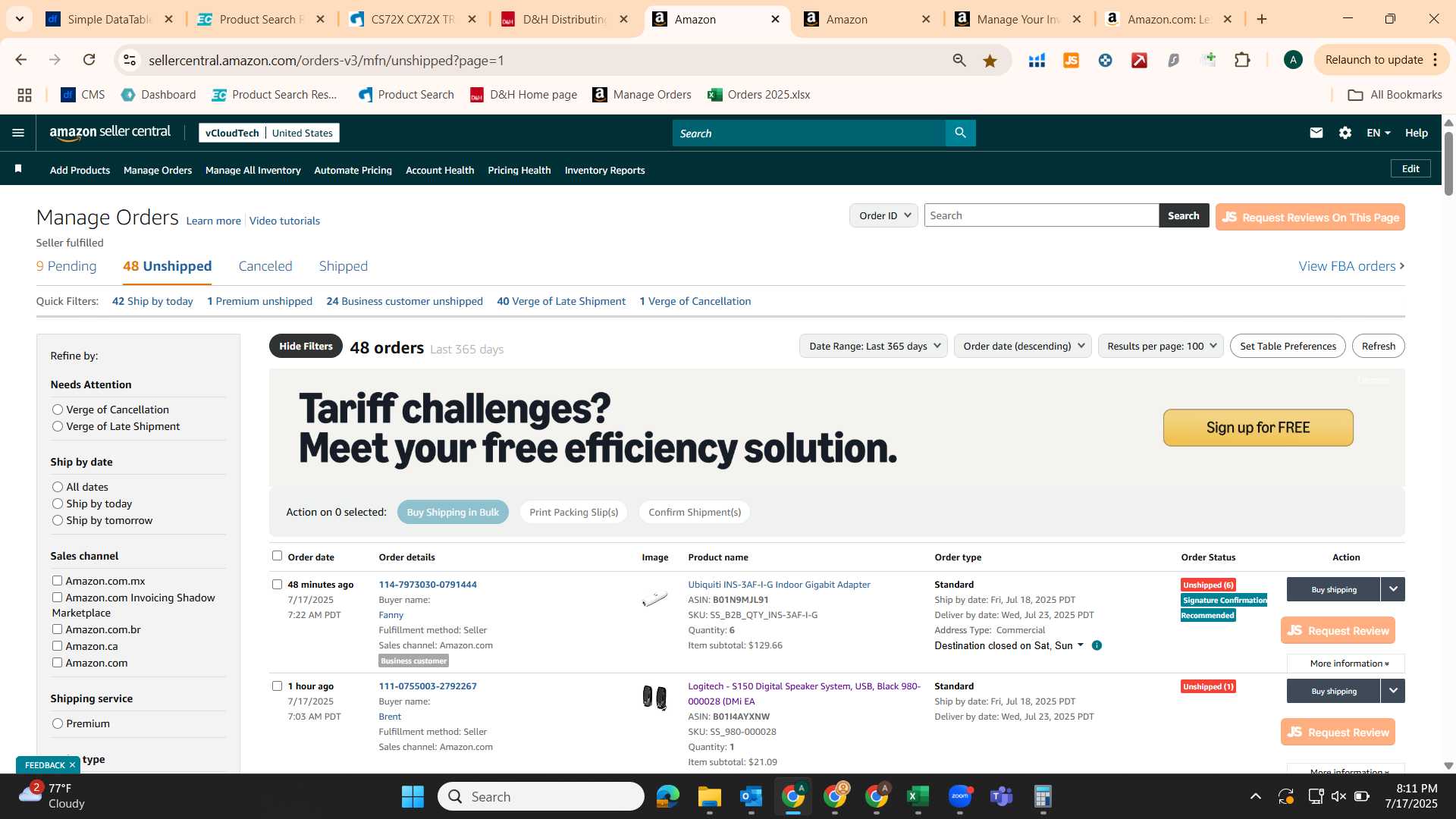Tick the checkbox for order 111-0755003-2792267
Image resolution: width=1456 pixels, height=819 pixels.
pyautogui.click(x=277, y=686)
